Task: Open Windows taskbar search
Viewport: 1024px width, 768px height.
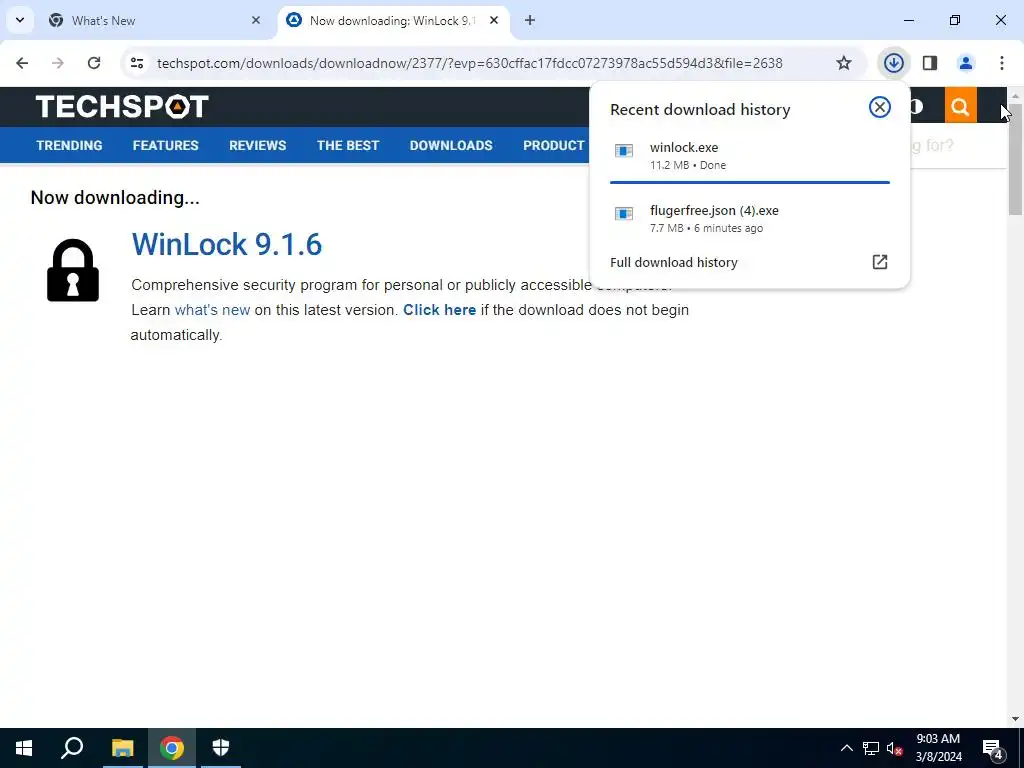Action: [x=72, y=748]
